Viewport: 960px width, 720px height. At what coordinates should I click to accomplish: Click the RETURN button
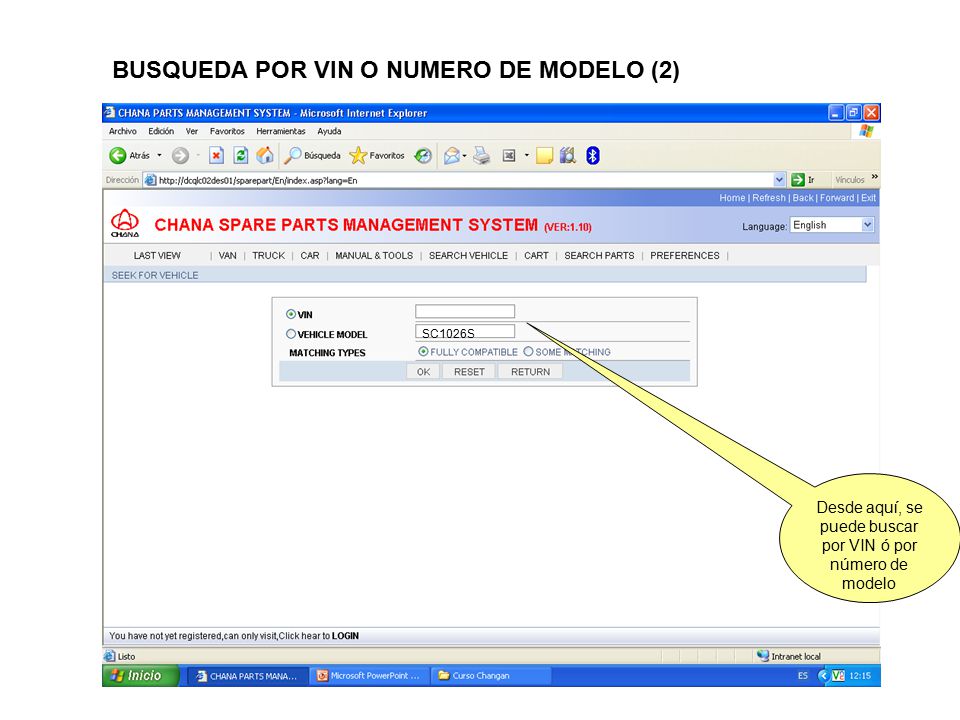click(x=530, y=372)
